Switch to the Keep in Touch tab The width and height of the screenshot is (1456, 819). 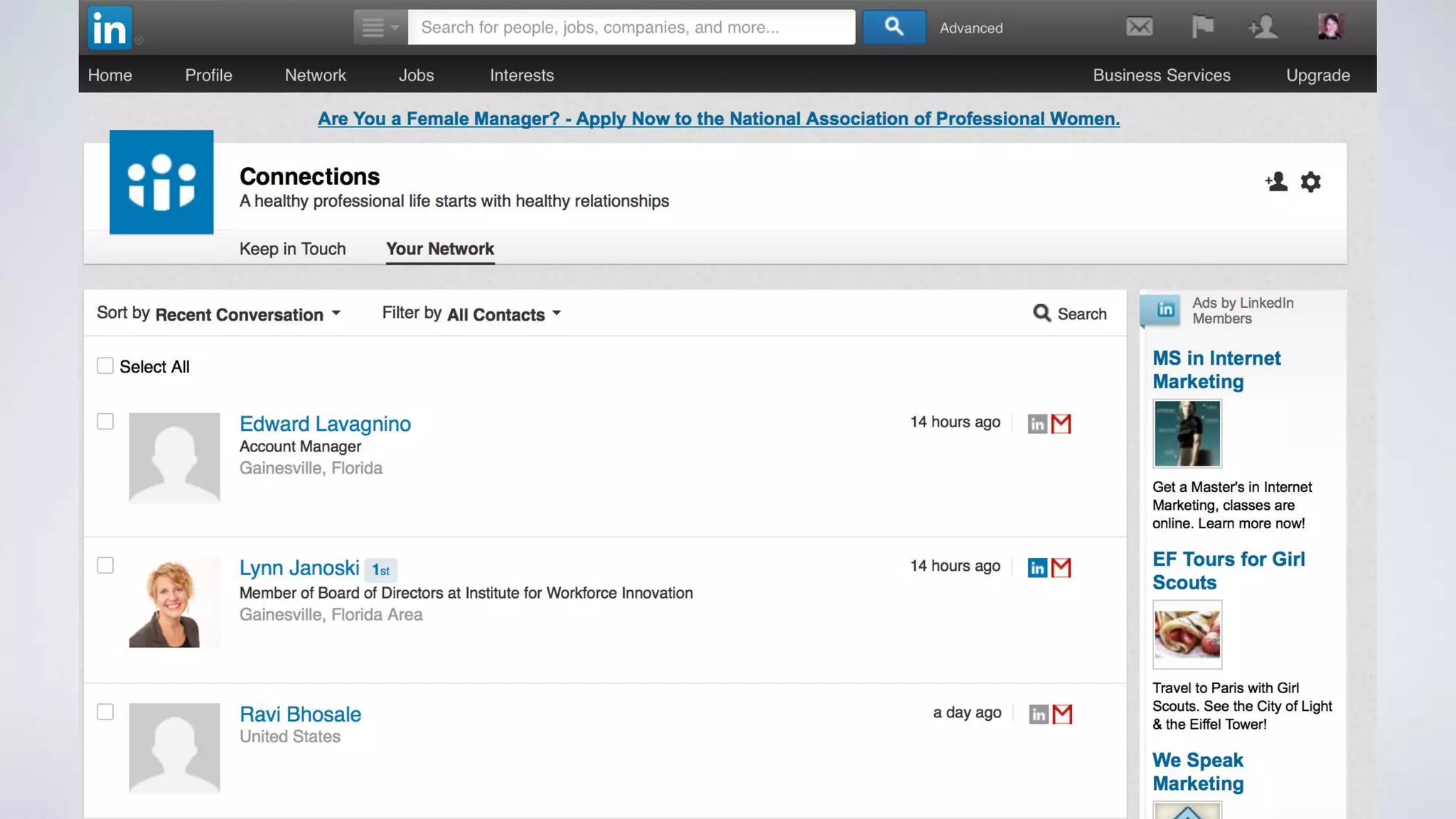click(292, 249)
